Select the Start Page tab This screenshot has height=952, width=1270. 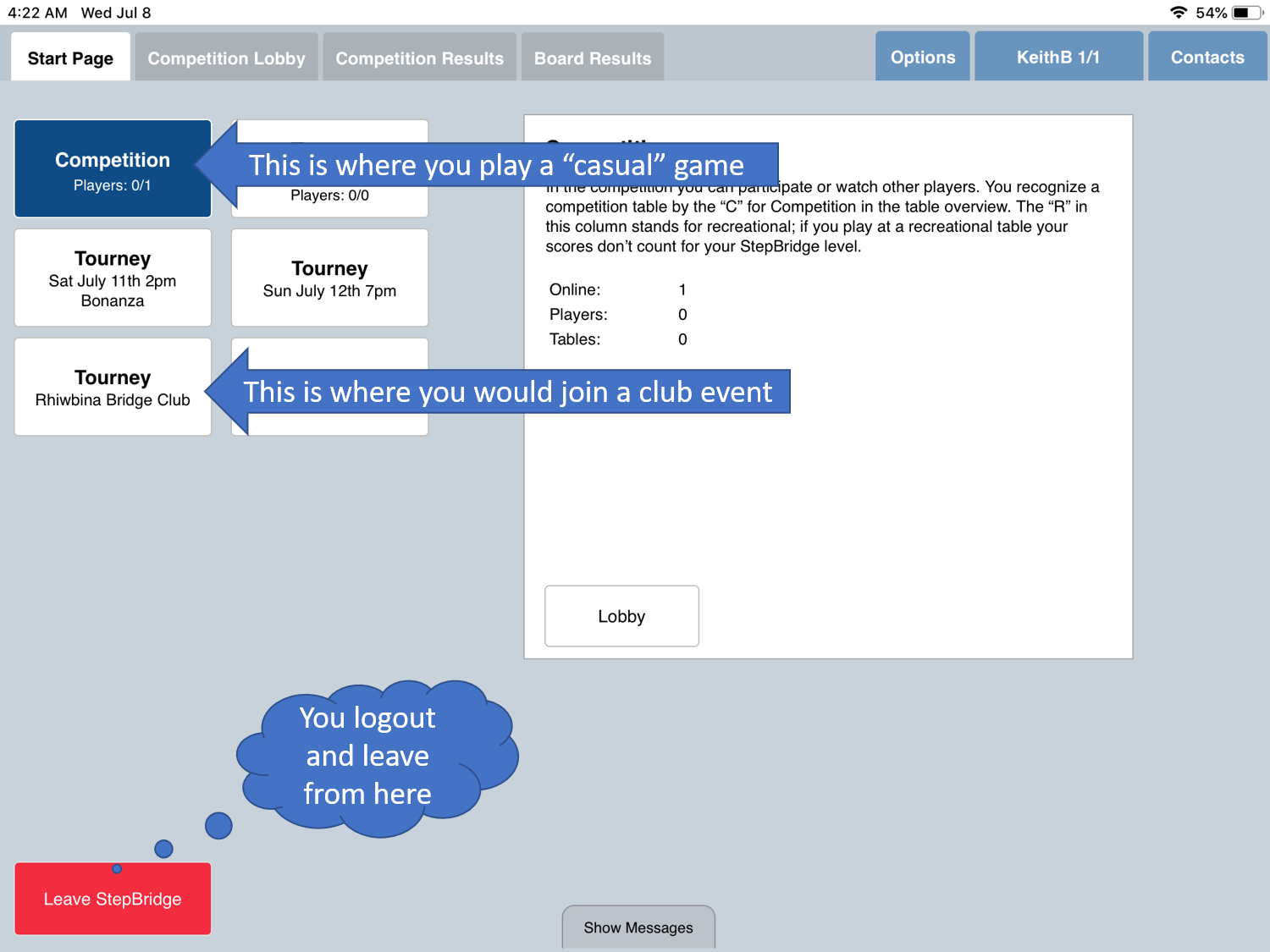(x=70, y=58)
